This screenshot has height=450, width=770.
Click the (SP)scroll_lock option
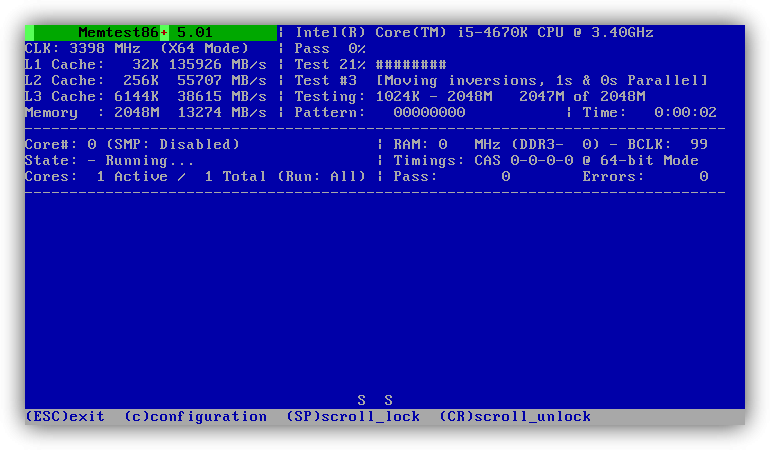tap(353, 417)
